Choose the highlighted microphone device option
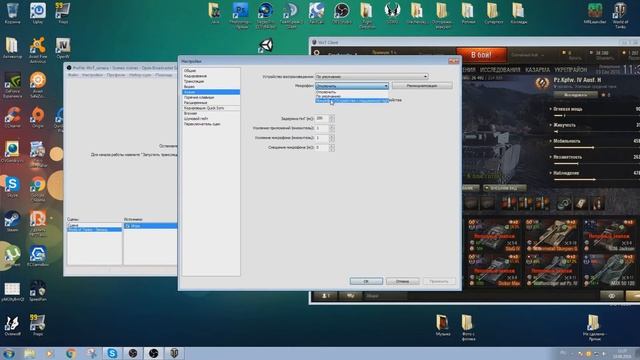Screen dimensions: 640x360 point(351,100)
